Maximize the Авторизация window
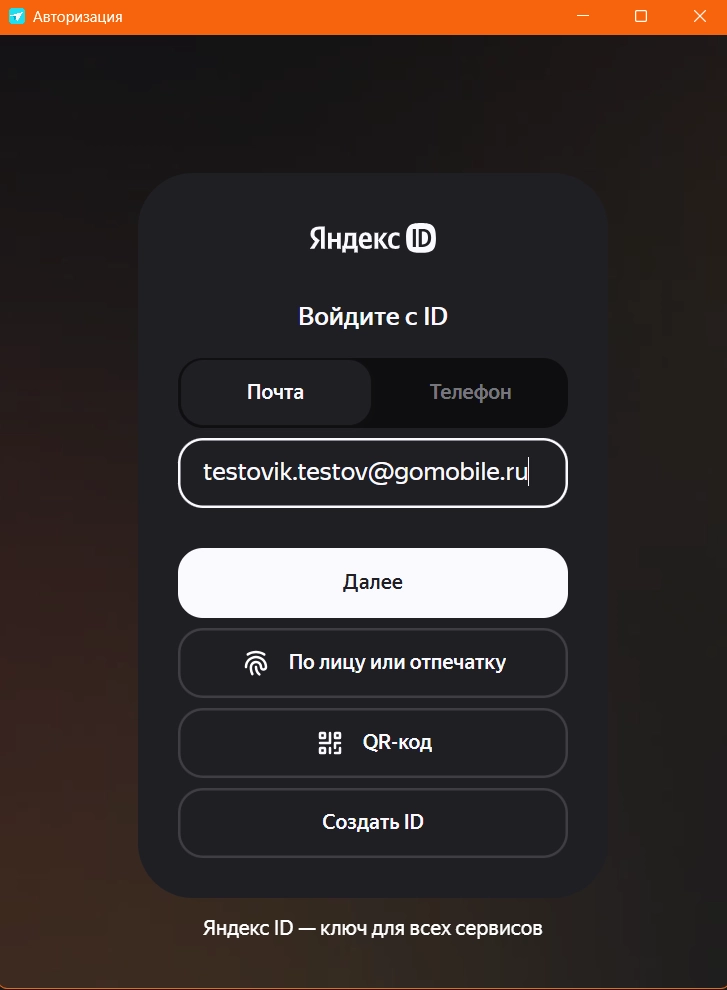Screen dimensions: 727x990 (642, 16)
